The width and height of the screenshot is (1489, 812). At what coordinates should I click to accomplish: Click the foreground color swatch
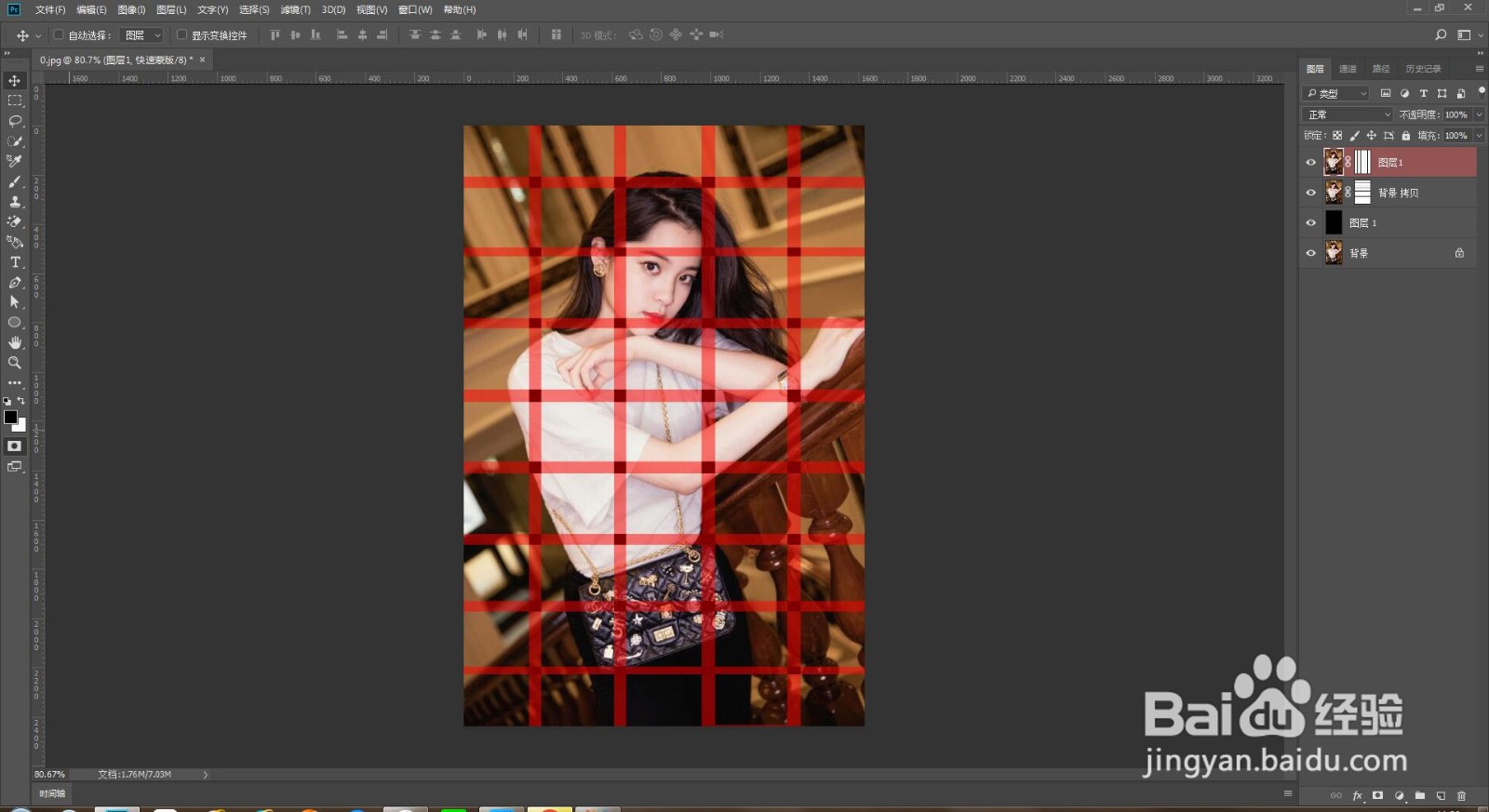point(10,417)
